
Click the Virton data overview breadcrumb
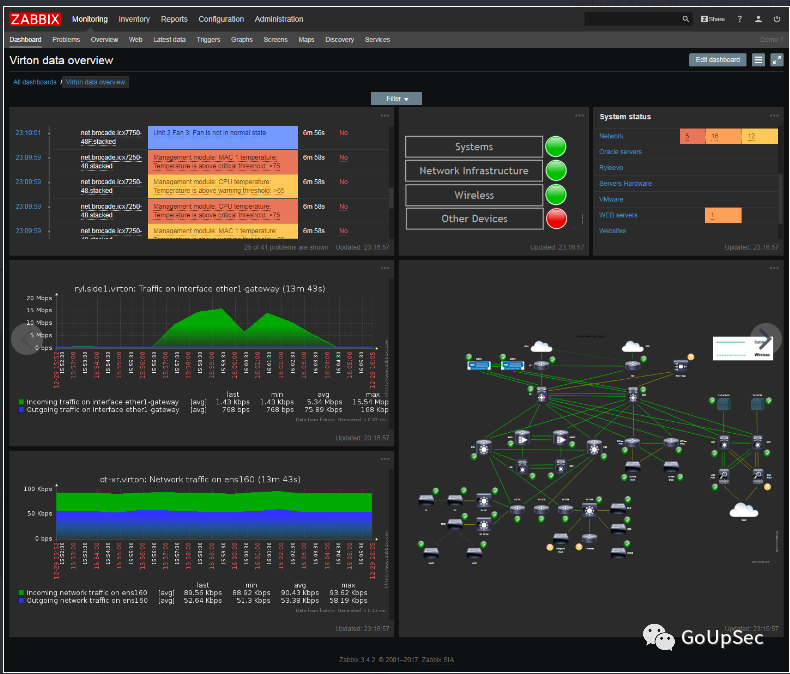click(x=95, y=82)
